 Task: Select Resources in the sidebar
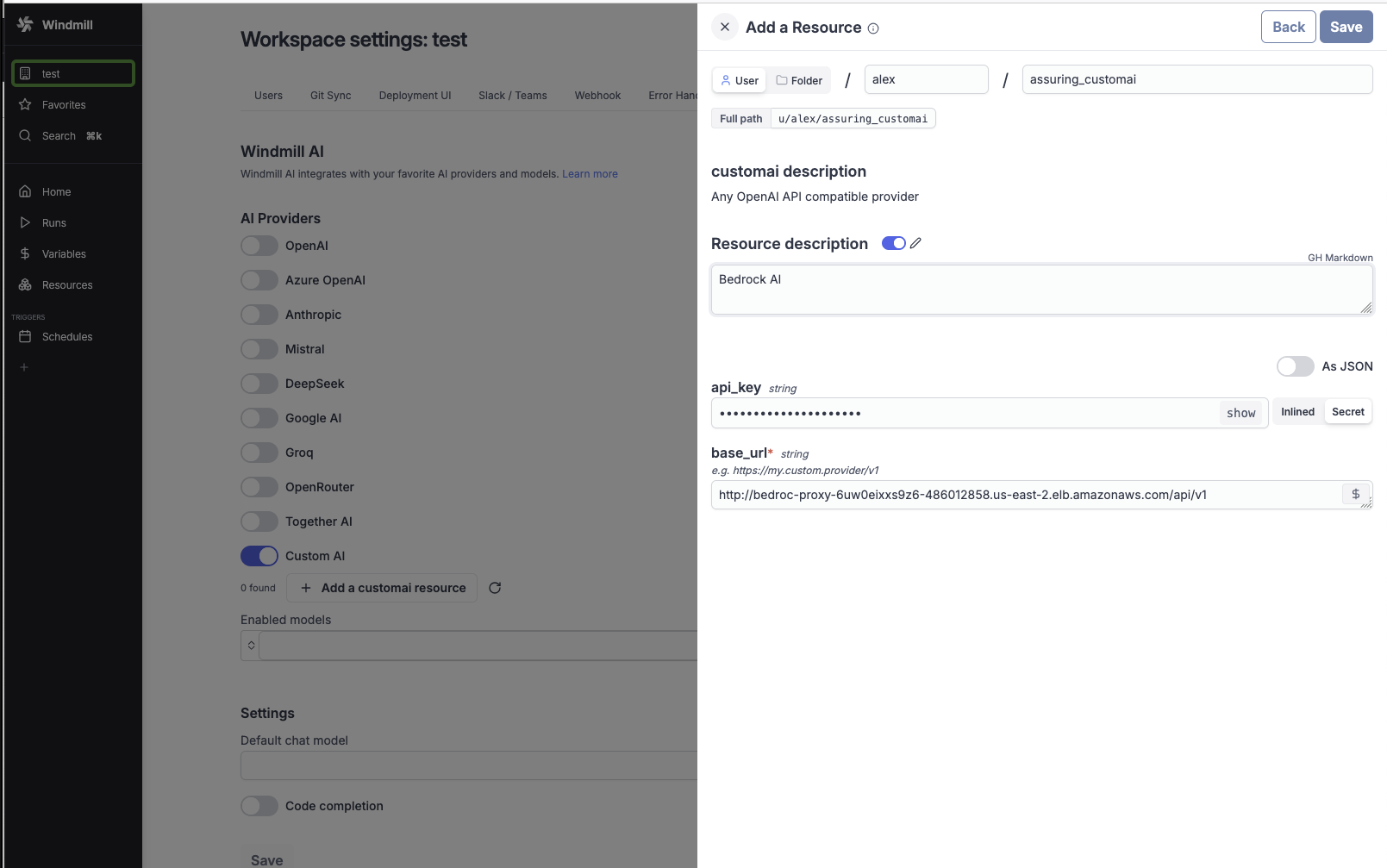(66, 284)
